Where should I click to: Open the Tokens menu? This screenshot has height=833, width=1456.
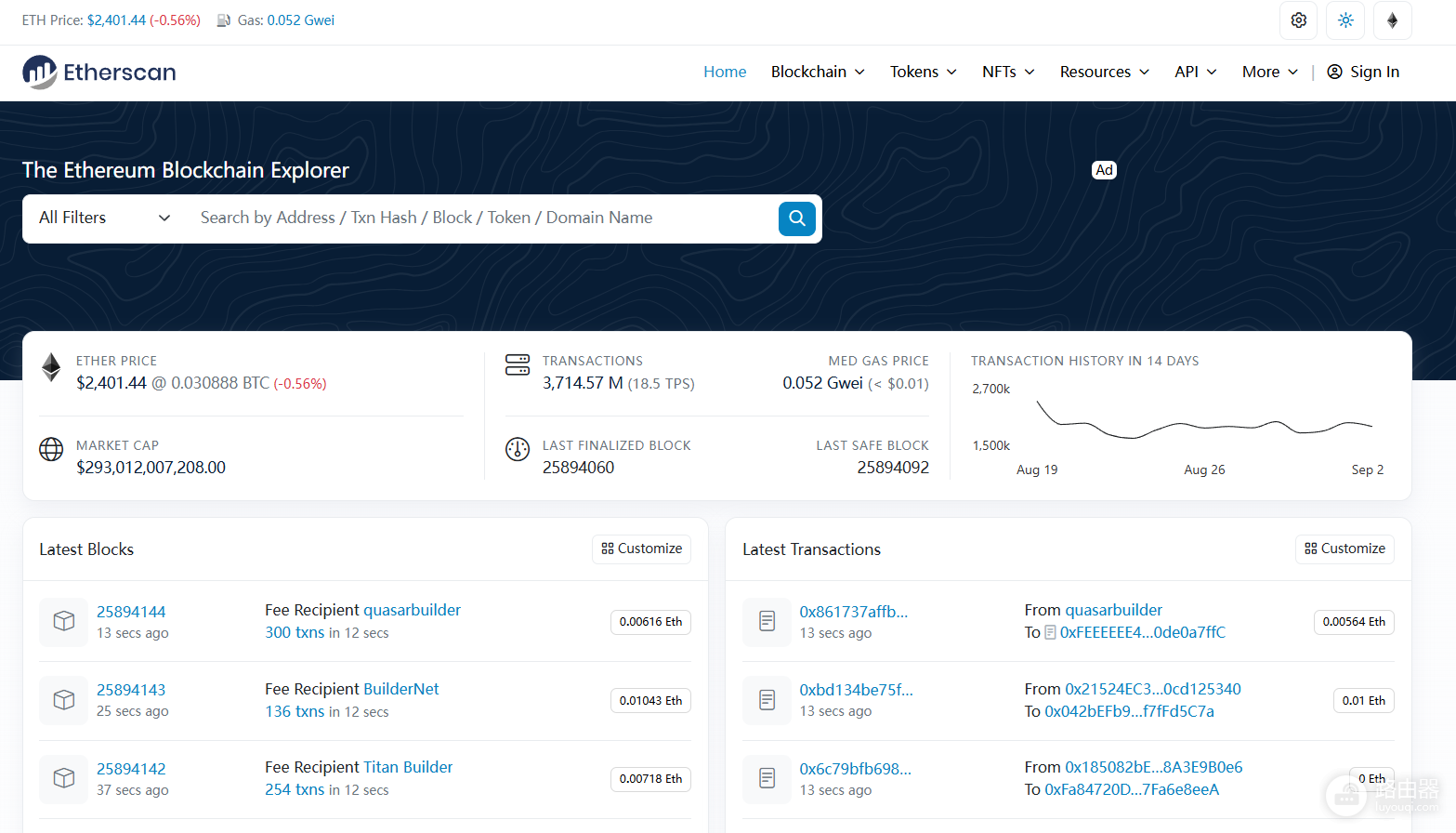923,72
